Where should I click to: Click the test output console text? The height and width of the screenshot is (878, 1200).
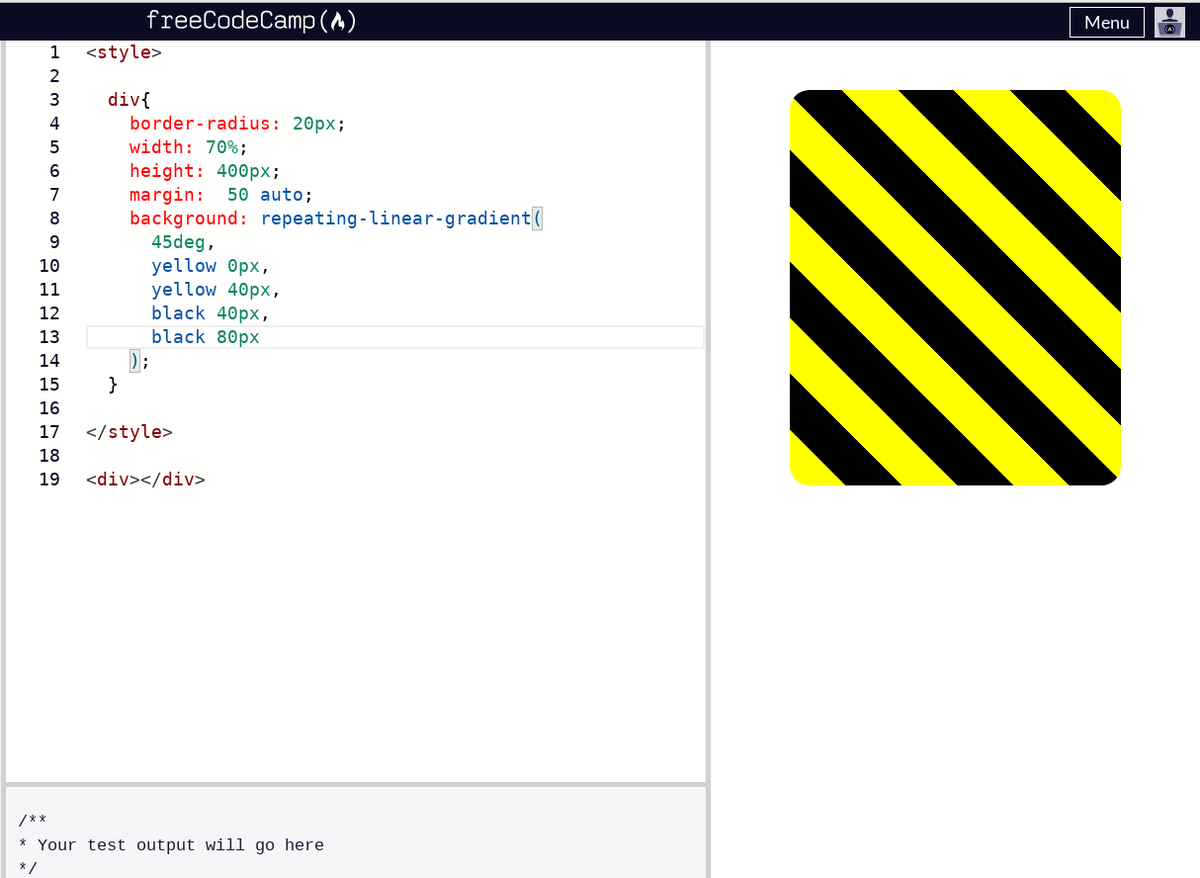pyautogui.click(x=172, y=845)
